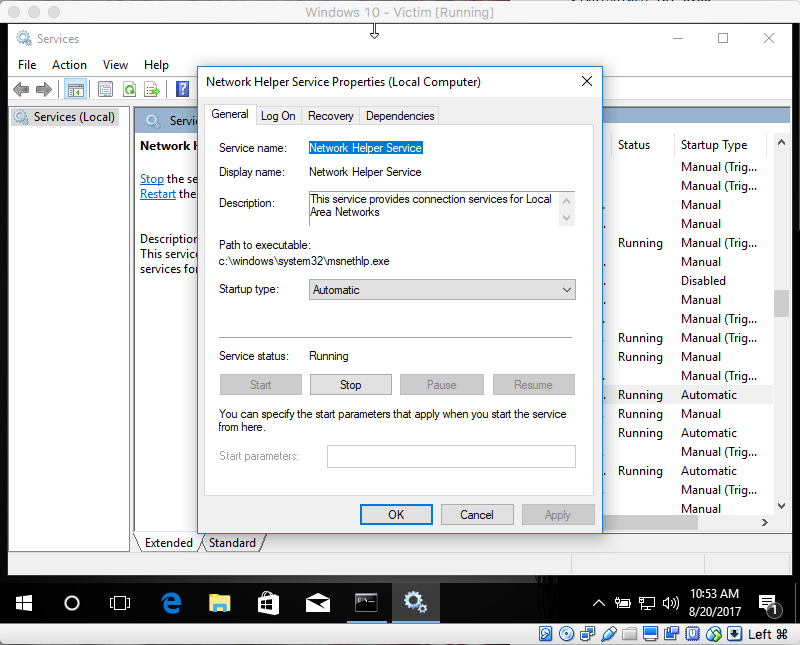Screen dimensions: 800x645
Task: Click the Apply button
Action: click(558, 514)
